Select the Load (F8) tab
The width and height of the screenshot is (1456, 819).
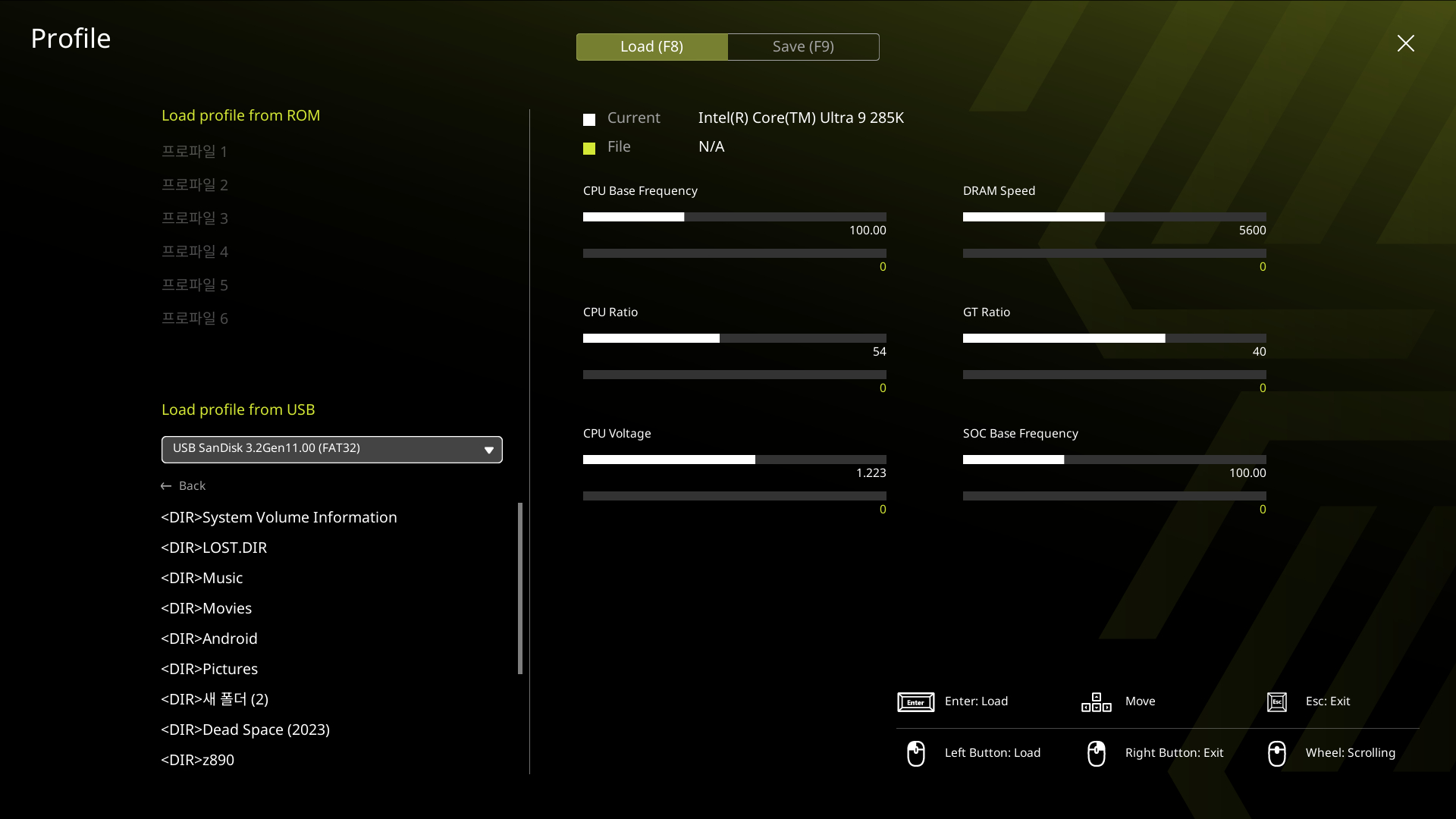click(651, 47)
